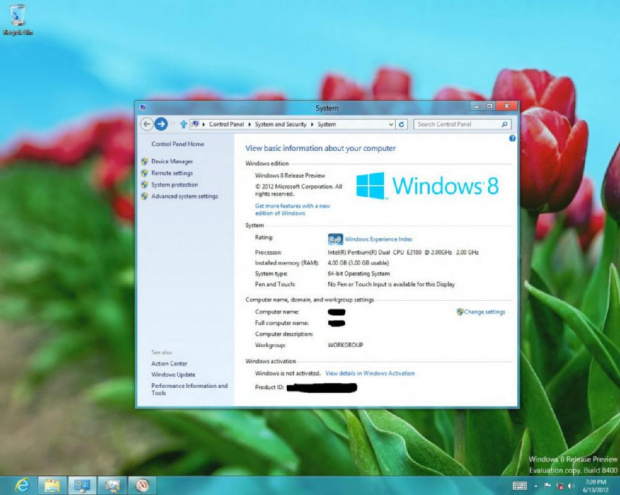Open Action Center under See also

click(x=169, y=363)
